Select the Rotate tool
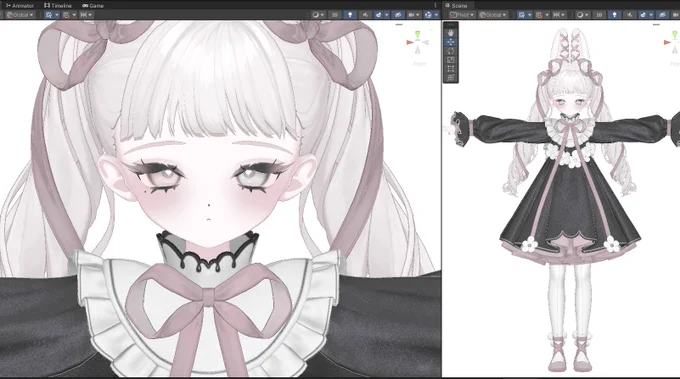 (451, 51)
